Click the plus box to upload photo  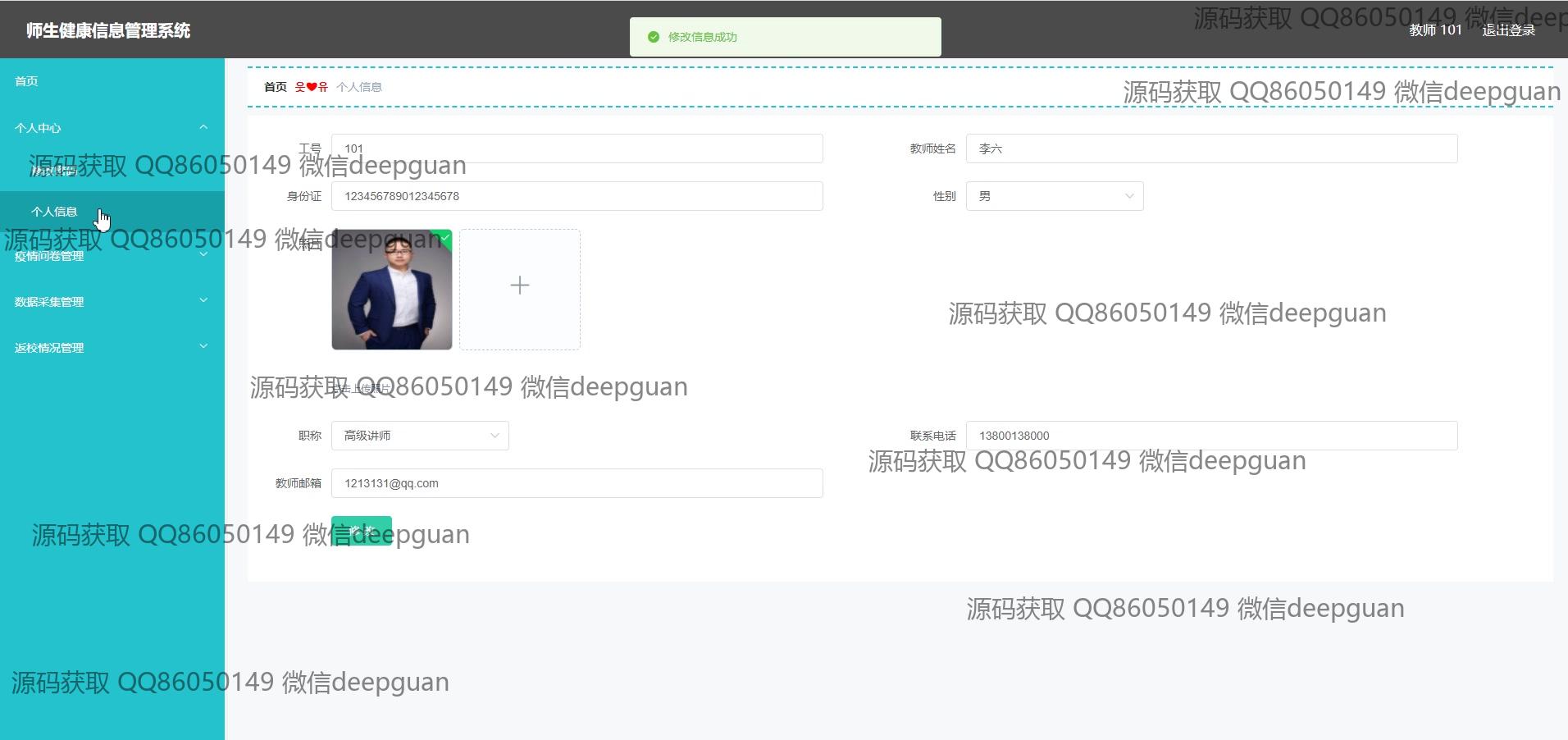(520, 290)
